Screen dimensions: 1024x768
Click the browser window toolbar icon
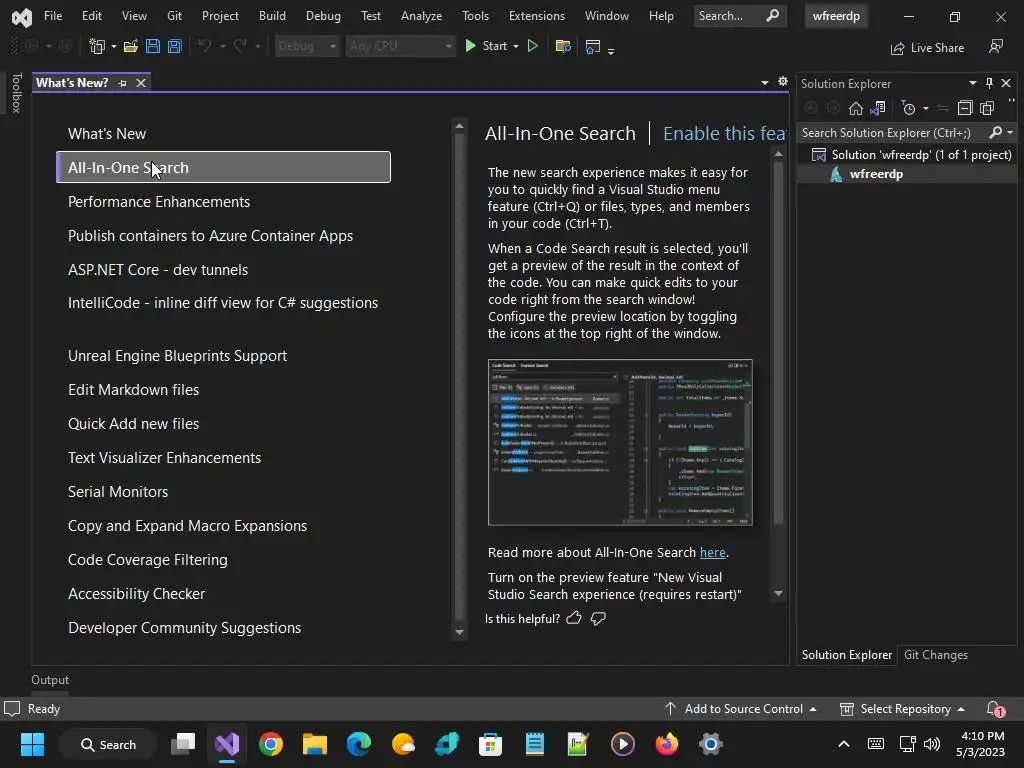pyautogui.click(x=593, y=46)
